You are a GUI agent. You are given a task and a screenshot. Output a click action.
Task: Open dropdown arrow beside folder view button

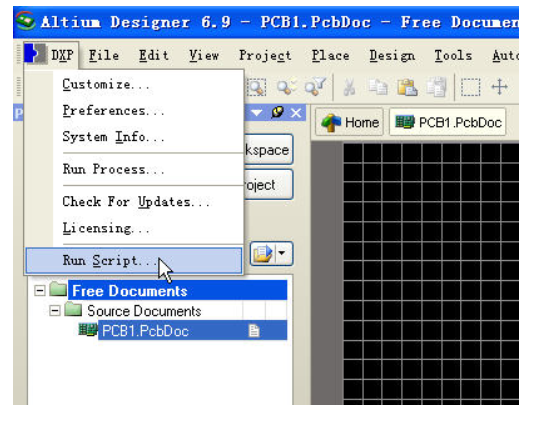[283, 253]
